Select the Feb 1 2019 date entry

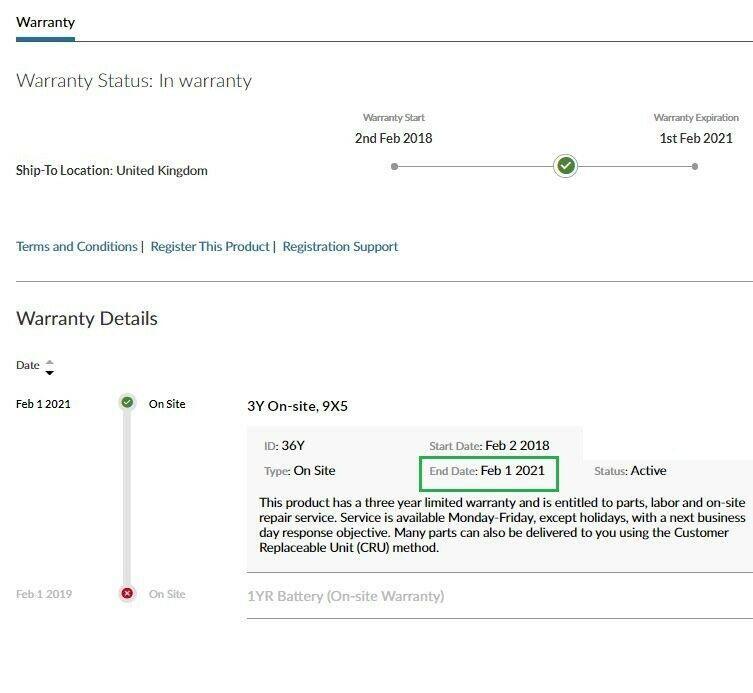pyautogui.click(x=43, y=594)
